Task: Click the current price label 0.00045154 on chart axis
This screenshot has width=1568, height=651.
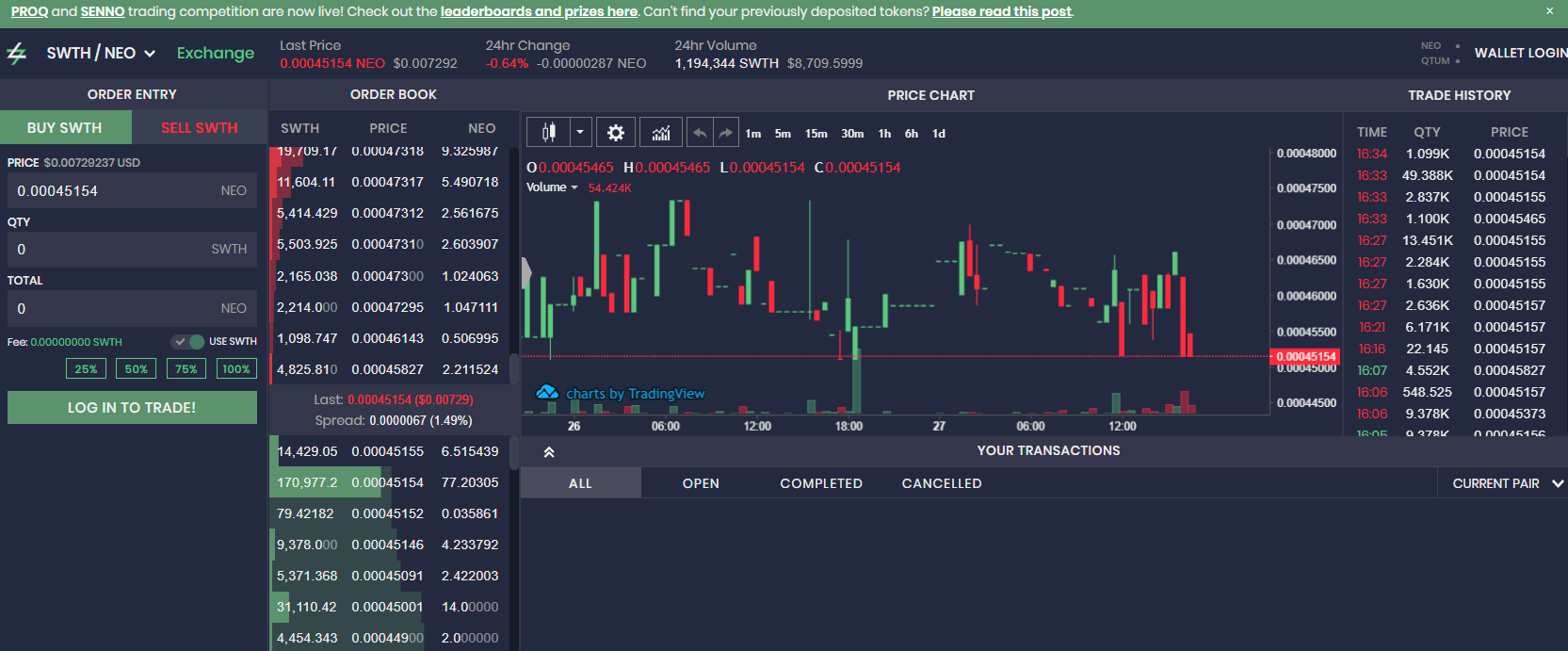Action: click(x=1304, y=356)
